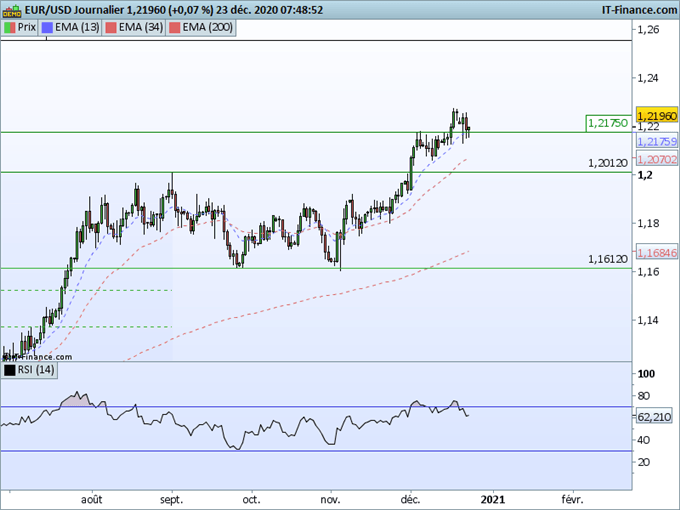Viewport: 680px width, 510px height.
Task: Click the DEMO chart icon in title bar
Action: tap(11, 10)
